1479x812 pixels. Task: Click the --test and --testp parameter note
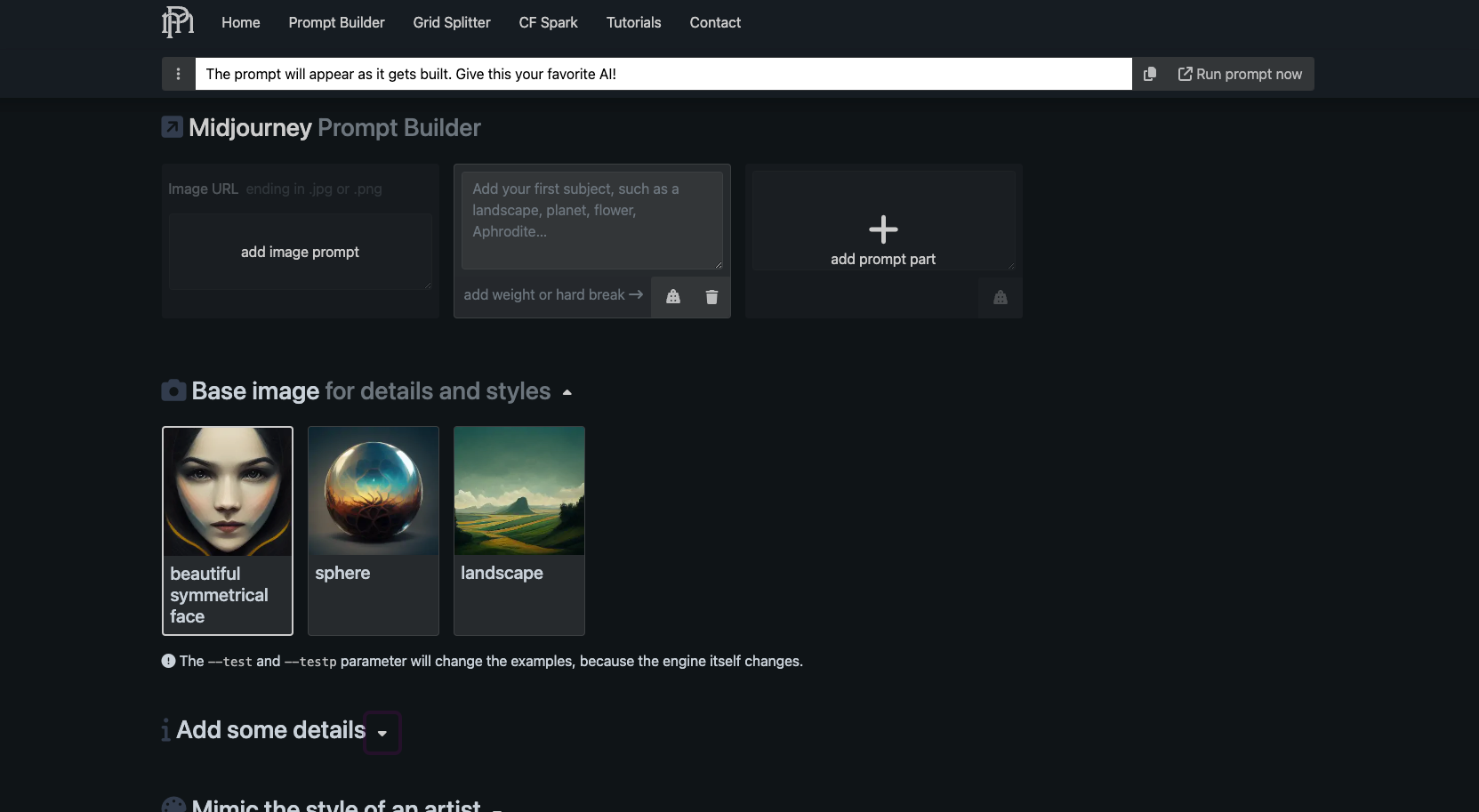pos(491,661)
